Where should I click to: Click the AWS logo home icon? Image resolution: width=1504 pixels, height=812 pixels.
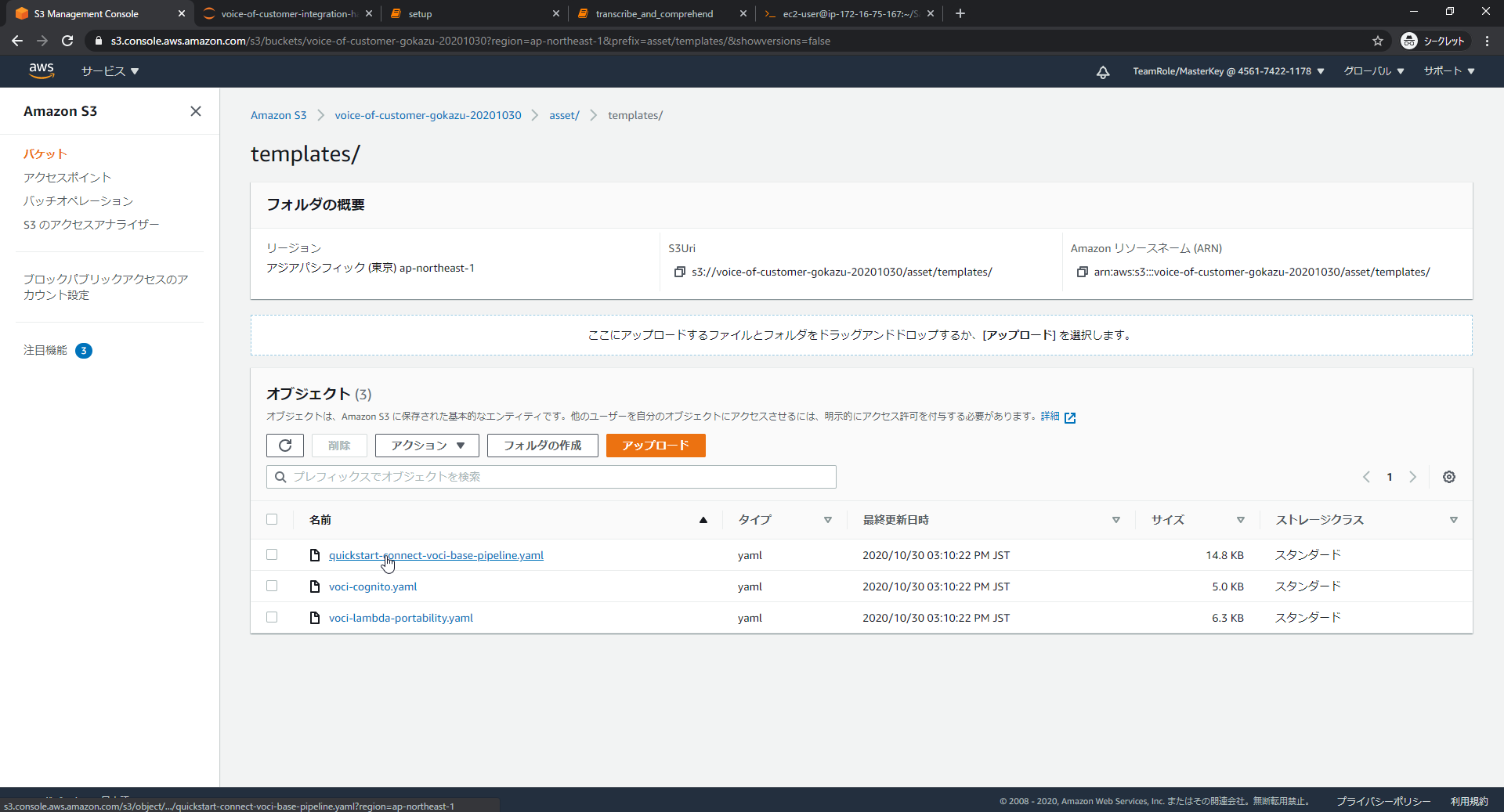42,70
